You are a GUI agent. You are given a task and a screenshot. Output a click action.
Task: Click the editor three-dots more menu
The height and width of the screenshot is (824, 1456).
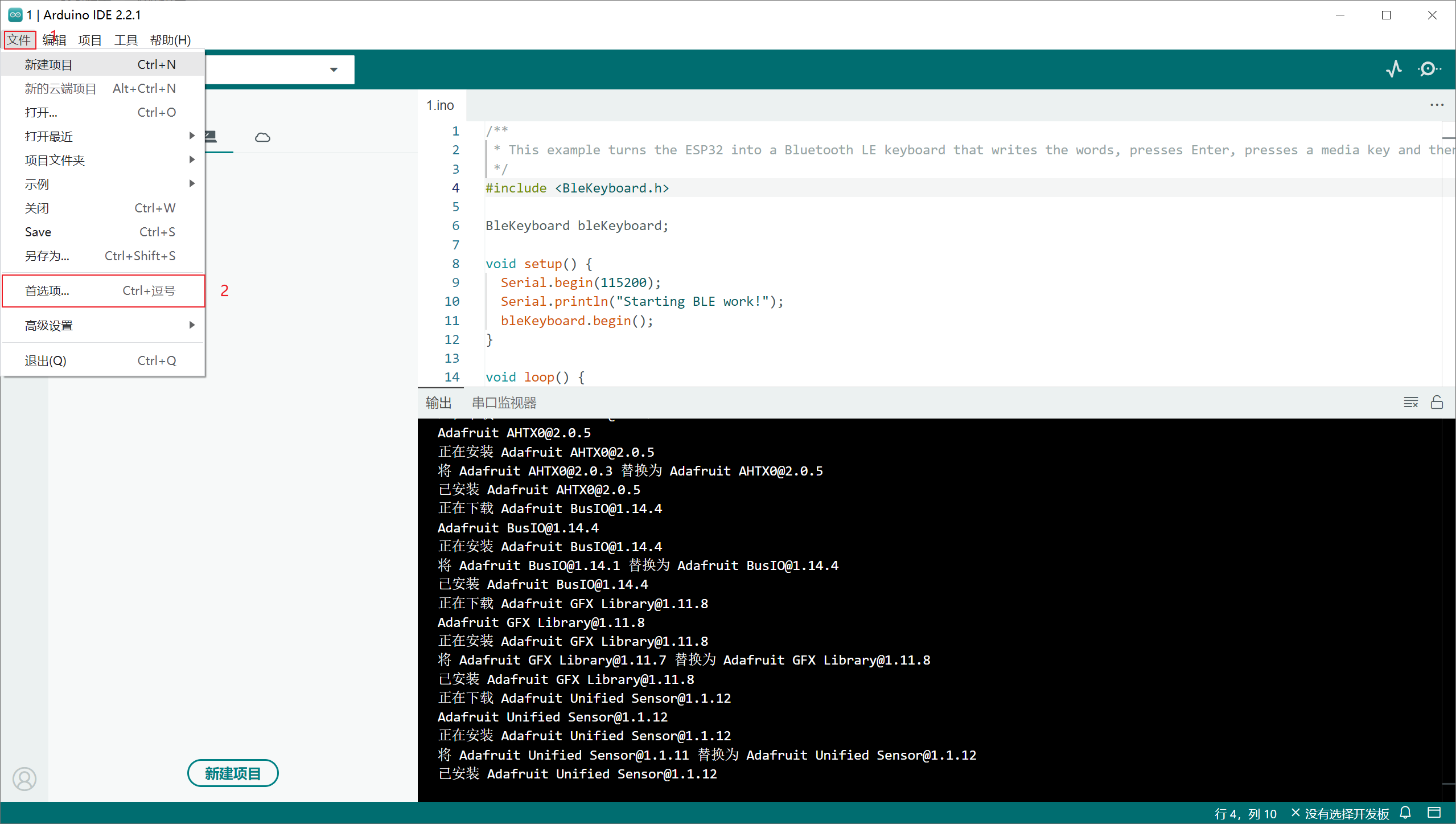[x=1437, y=105]
